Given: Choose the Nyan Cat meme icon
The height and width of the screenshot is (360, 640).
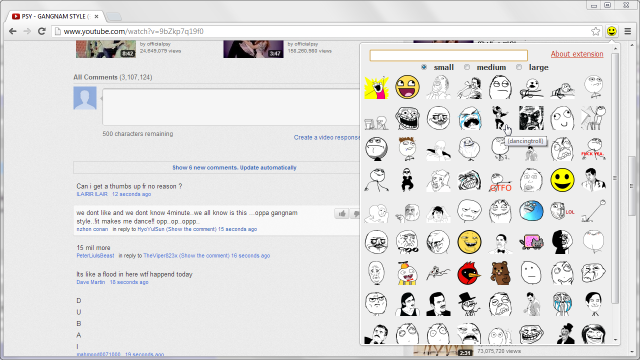Looking at the screenshot, I should (x=531, y=242).
